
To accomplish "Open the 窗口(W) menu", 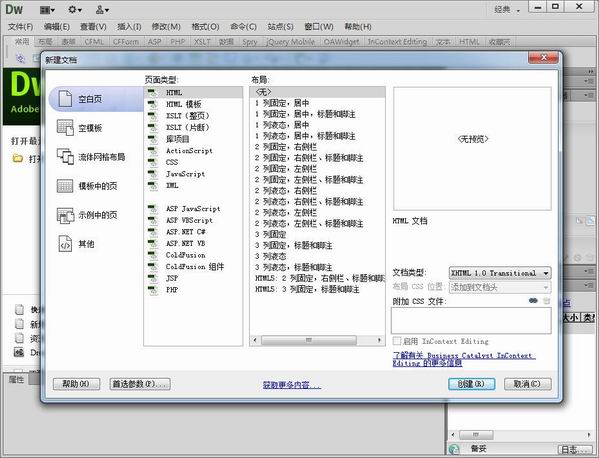I will tap(319, 27).
